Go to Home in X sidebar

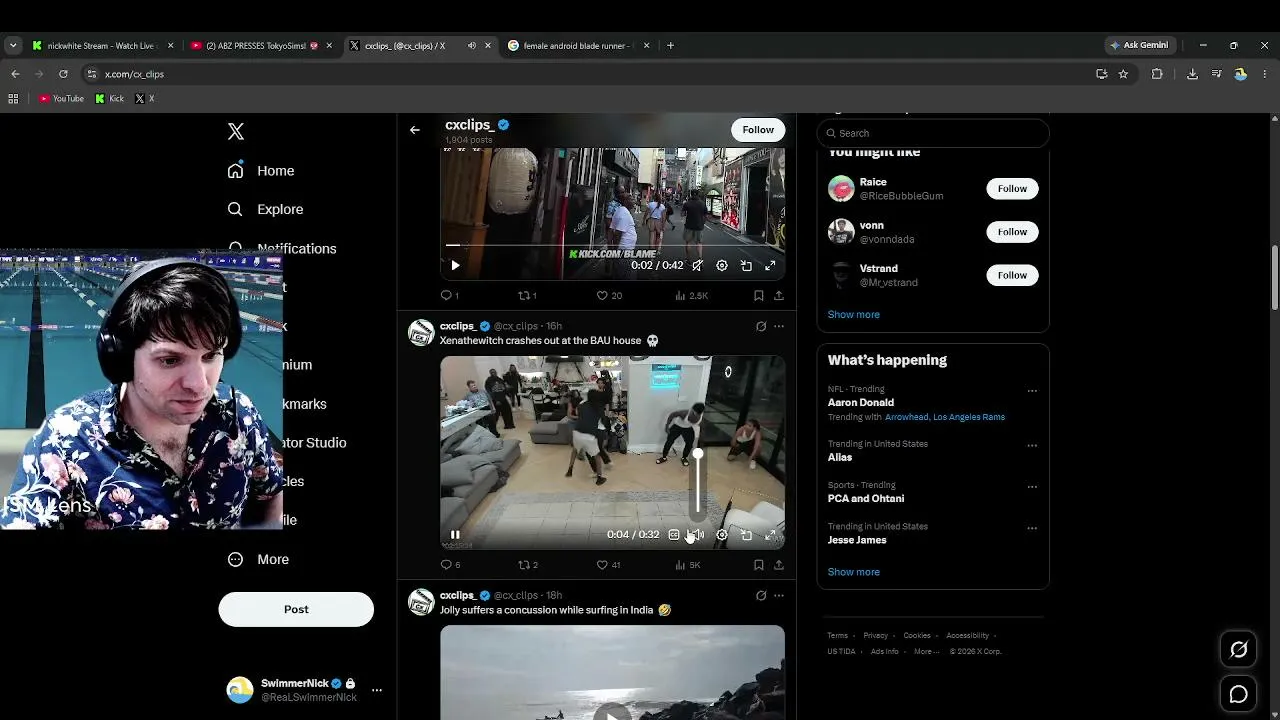coord(261,171)
